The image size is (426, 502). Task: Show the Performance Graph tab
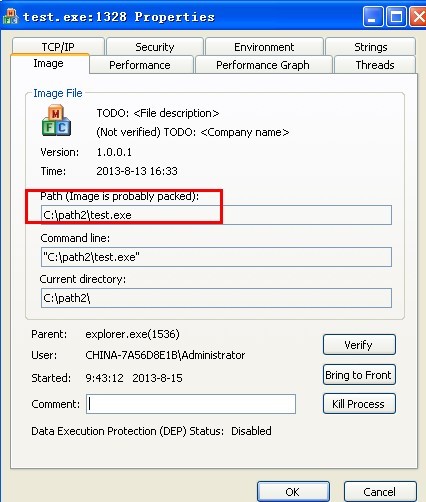point(263,65)
